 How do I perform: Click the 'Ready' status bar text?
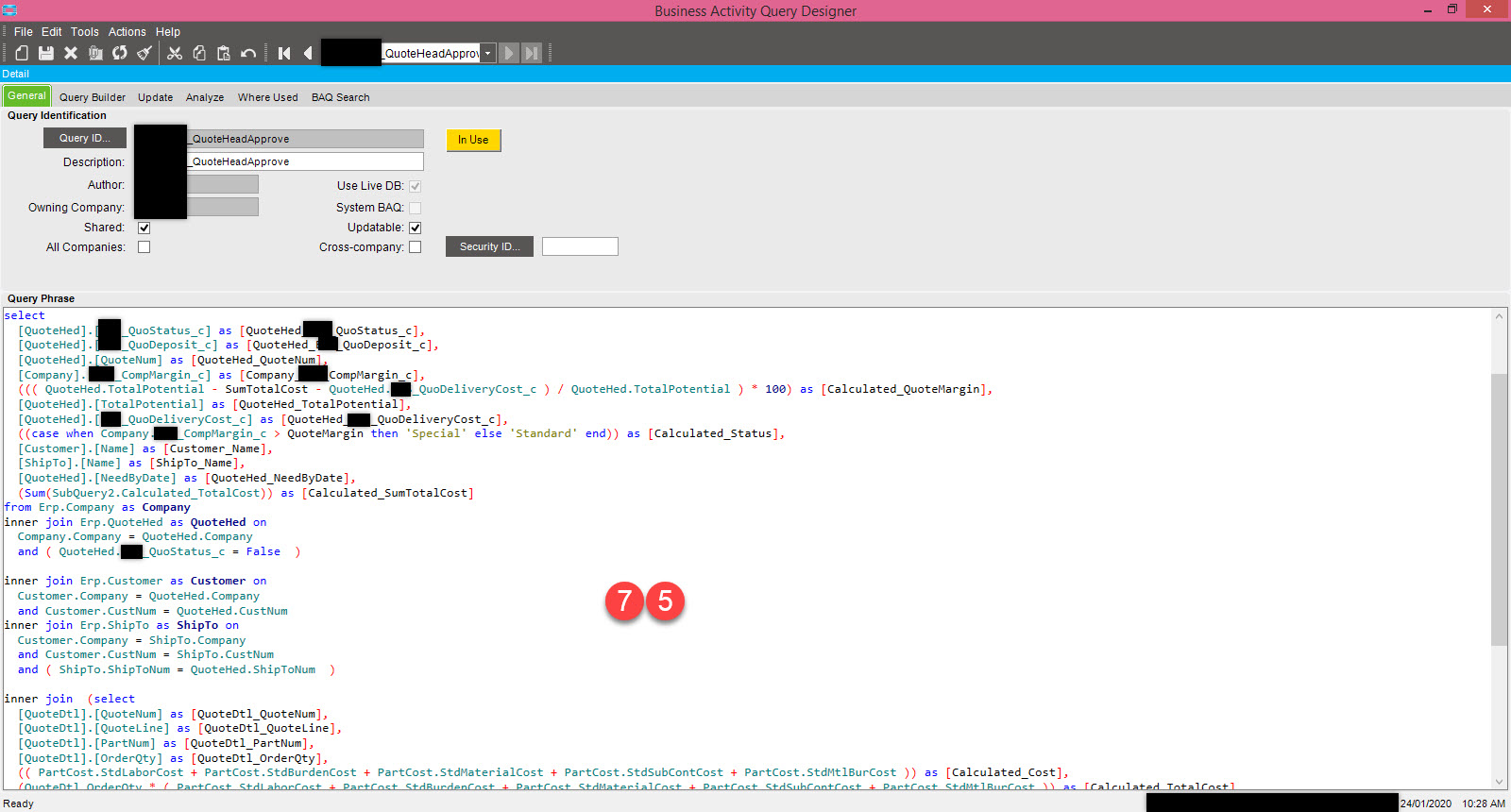[x=19, y=804]
